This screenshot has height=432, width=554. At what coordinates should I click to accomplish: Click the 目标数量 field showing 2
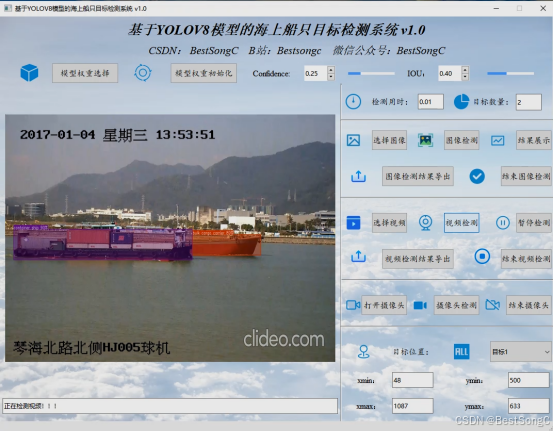coord(529,102)
